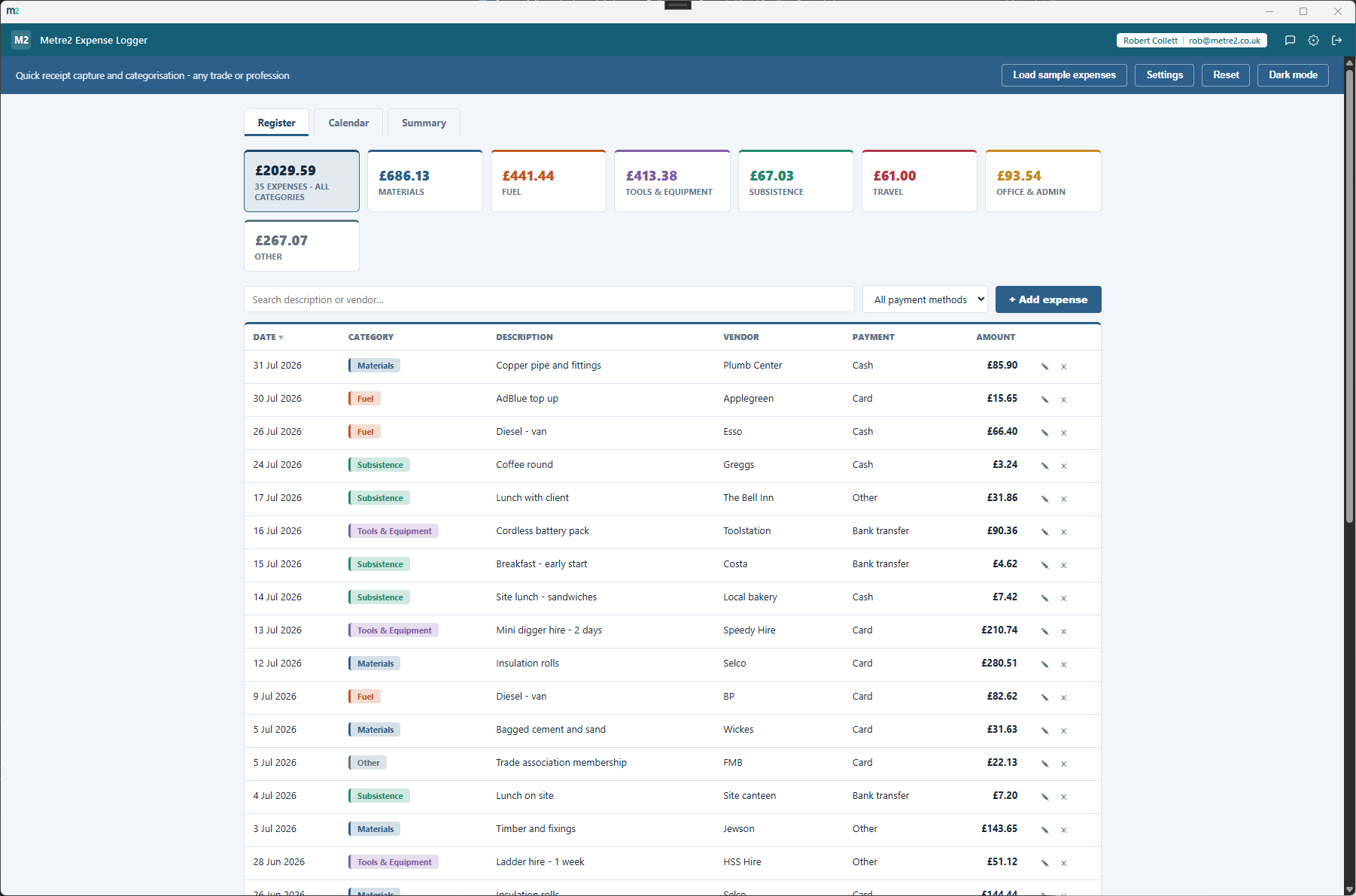Select the All Categories £2029.59 card
1356x896 pixels.
click(302, 181)
